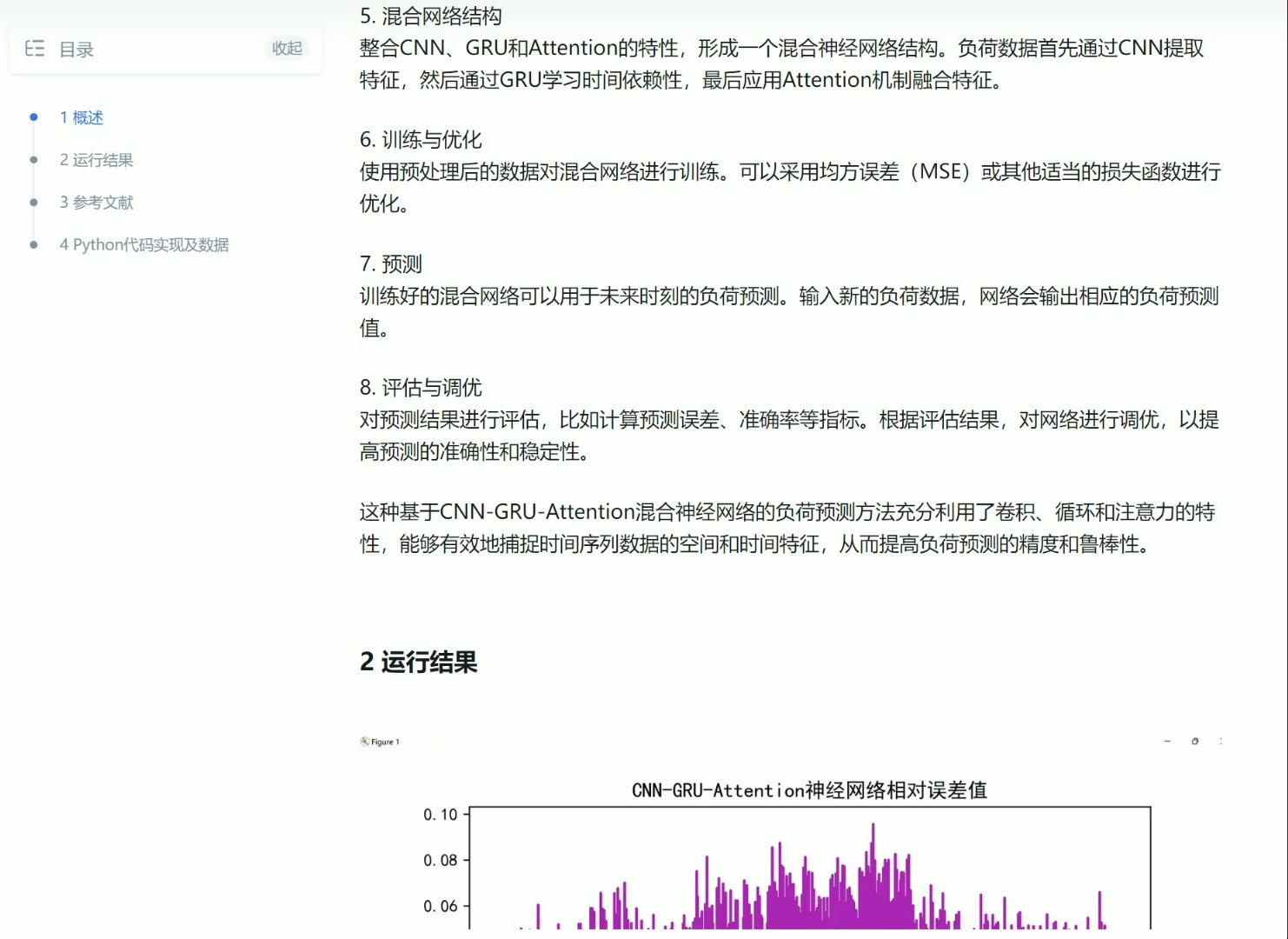The image size is (1288, 939).
Task: Click the bullet marker next to 2 运行结果
Action: click(x=34, y=158)
